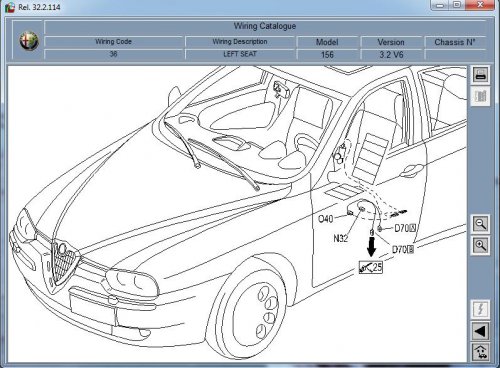Click the version value 3.2 V6
The height and width of the screenshot is (368, 500).
click(x=391, y=54)
